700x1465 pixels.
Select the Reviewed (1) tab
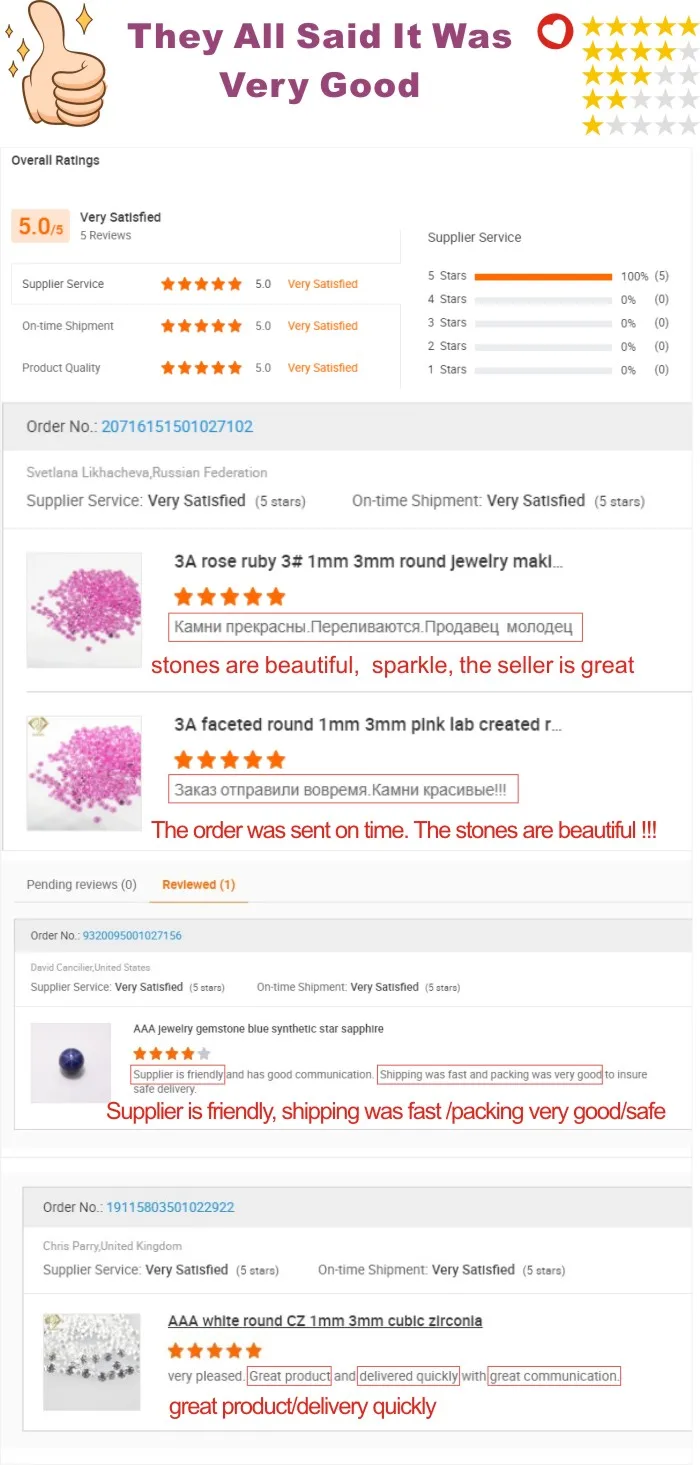[199, 885]
